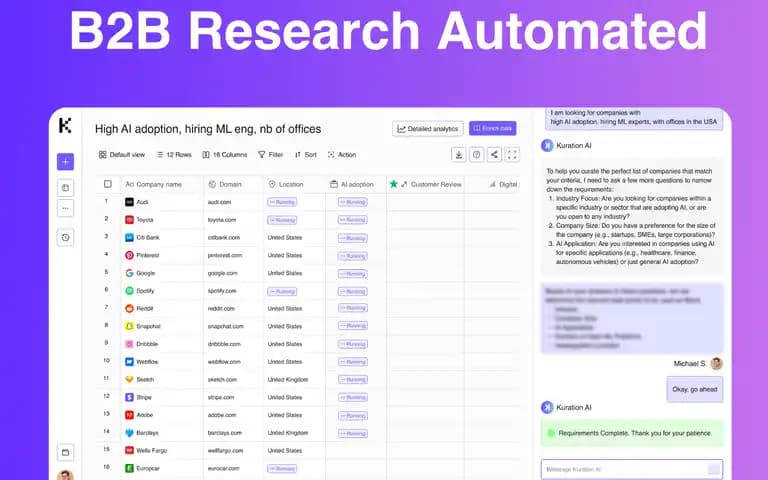Click the table title High AI adoption

(208, 129)
